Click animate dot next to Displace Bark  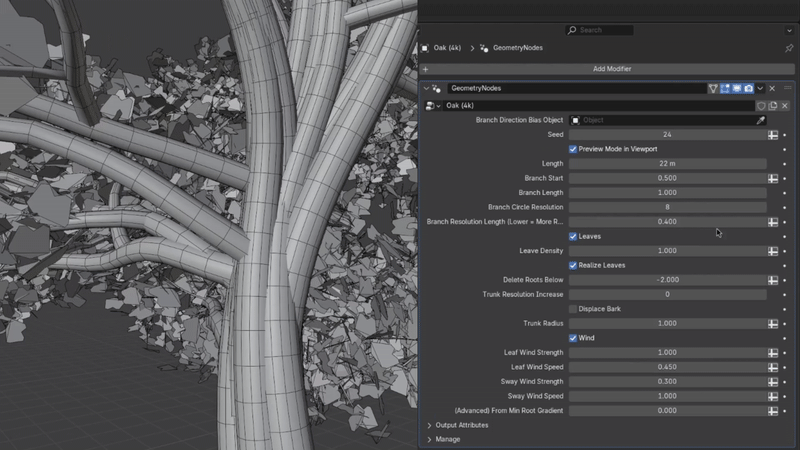point(785,309)
